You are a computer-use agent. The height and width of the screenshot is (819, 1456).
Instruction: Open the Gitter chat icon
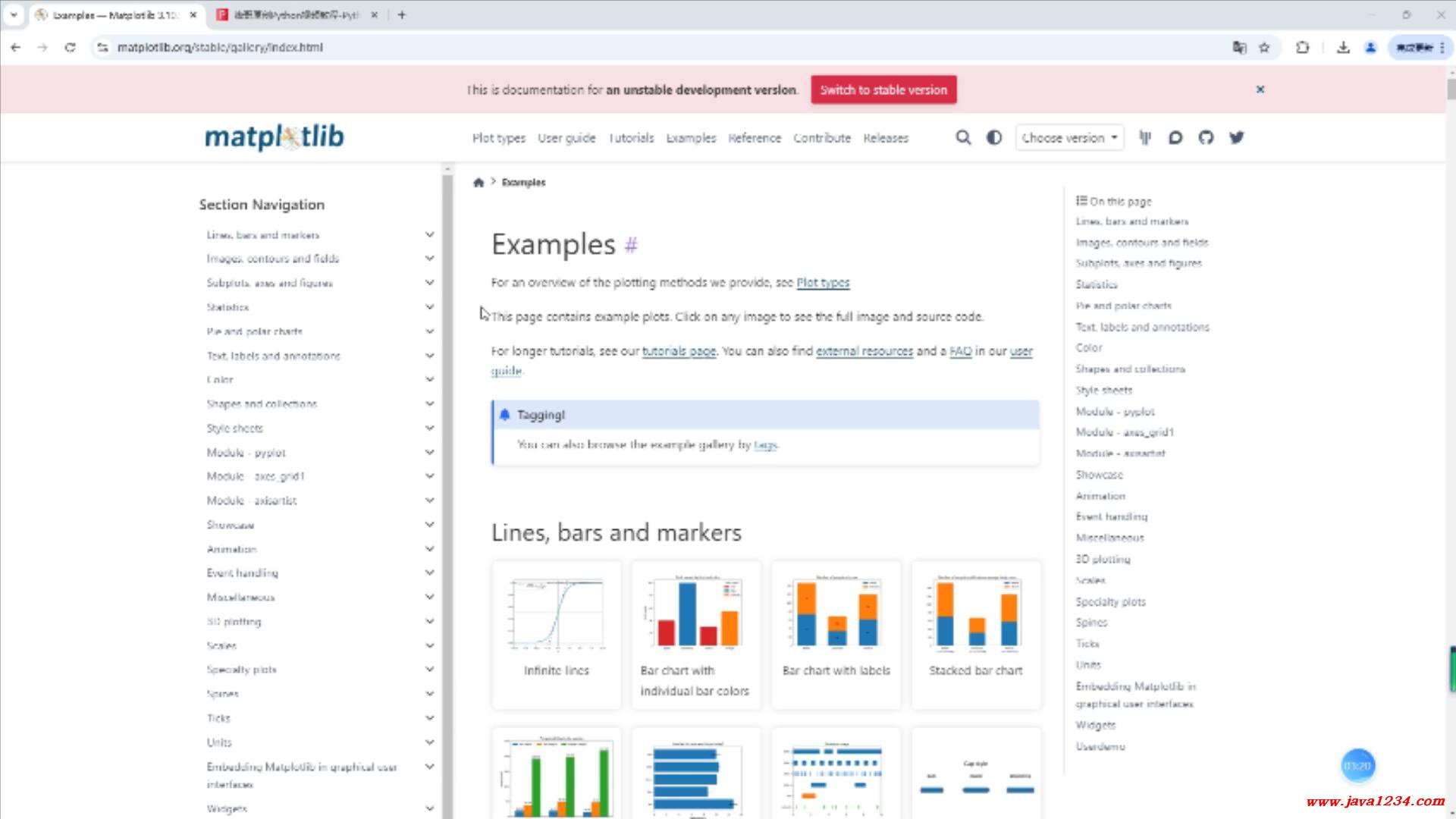click(1145, 137)
